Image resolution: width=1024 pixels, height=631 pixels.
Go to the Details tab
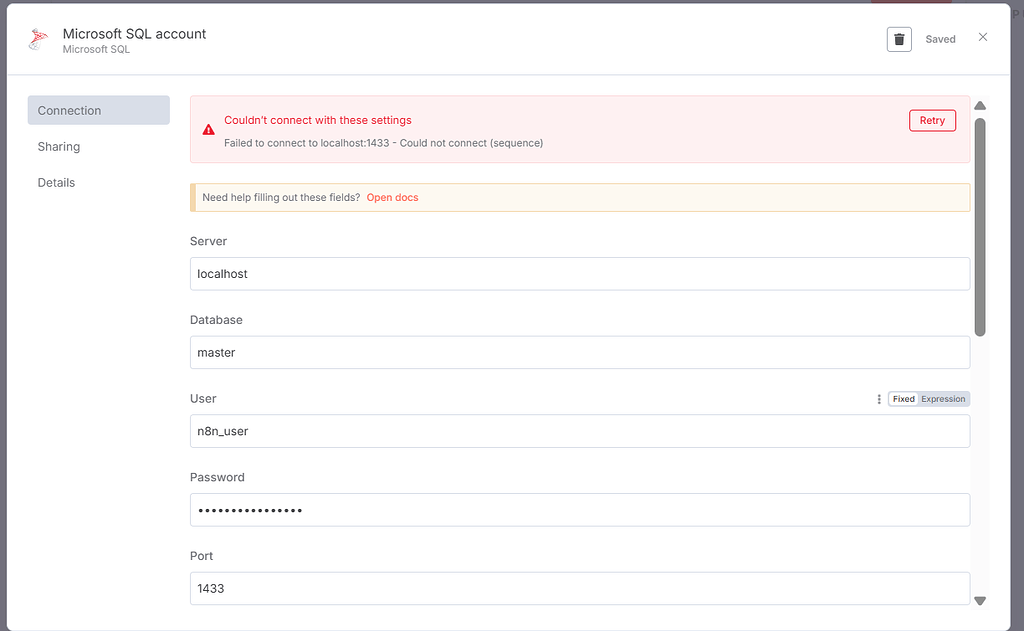pyautogui.click(x=57, y=183)
